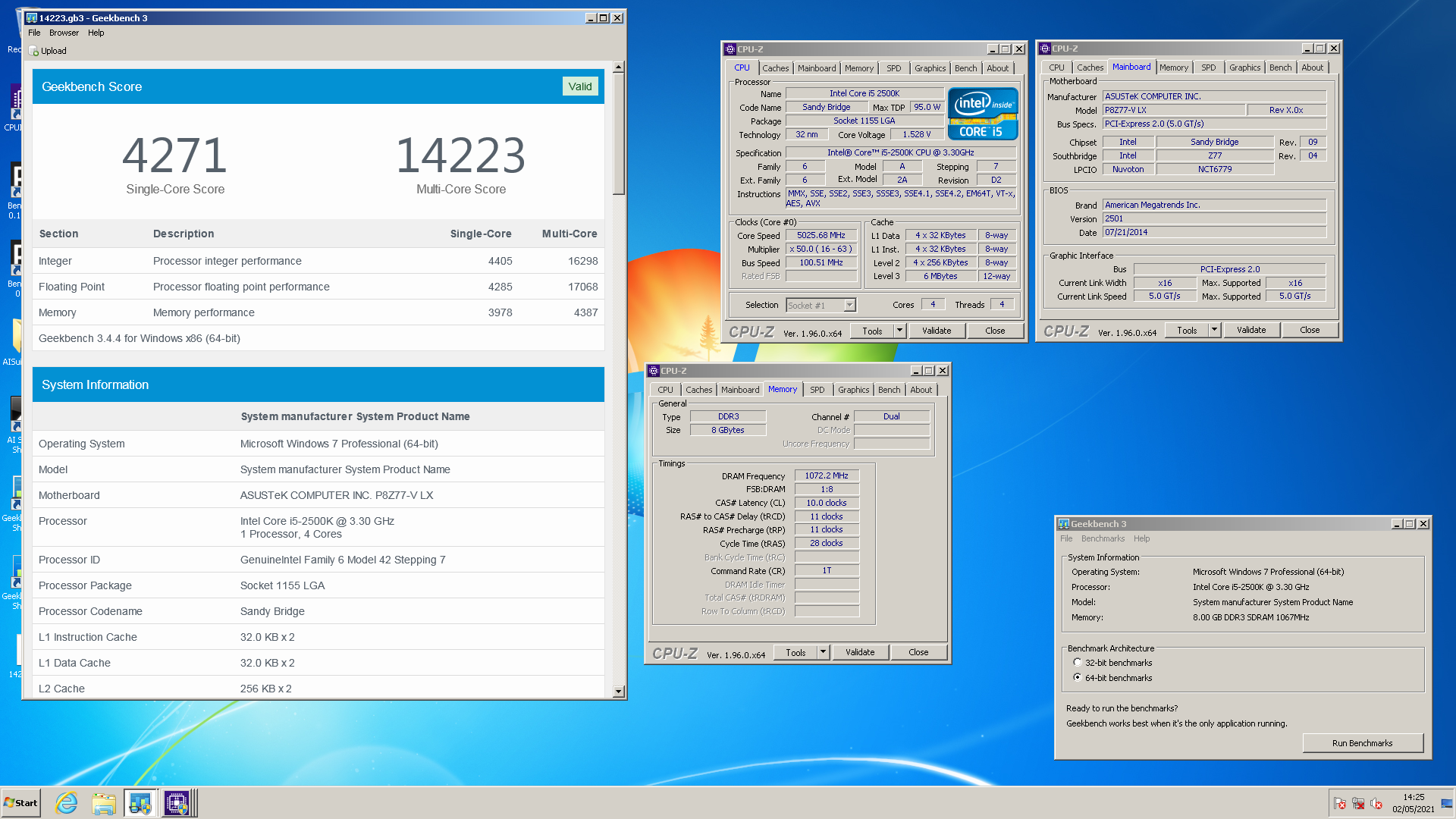1456x819 pixels.
Task: Click the Core Voltage value 1.528 V
Action: [916, 134]
